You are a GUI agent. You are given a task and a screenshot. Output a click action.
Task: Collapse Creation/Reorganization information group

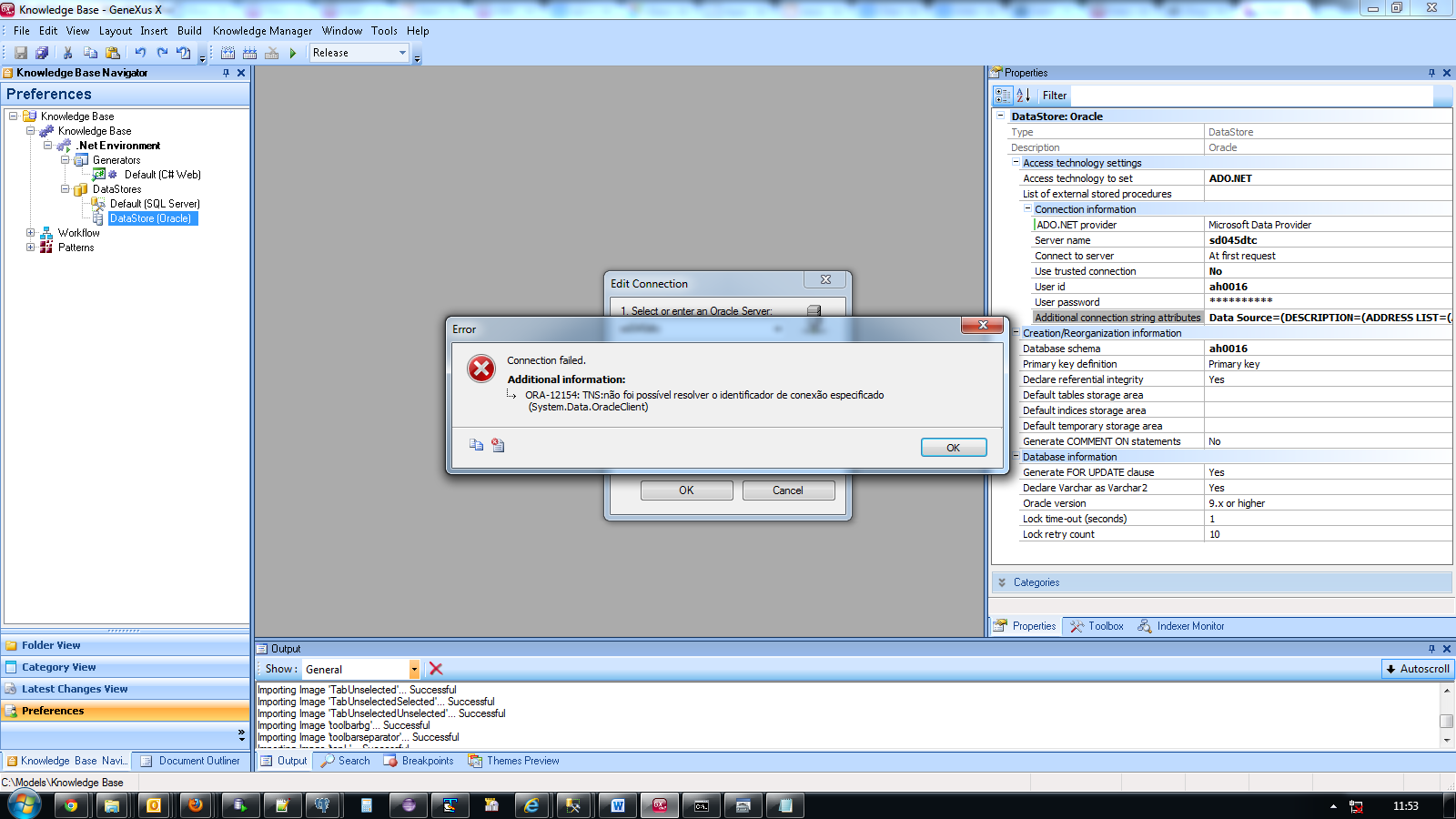(1016, 332)
